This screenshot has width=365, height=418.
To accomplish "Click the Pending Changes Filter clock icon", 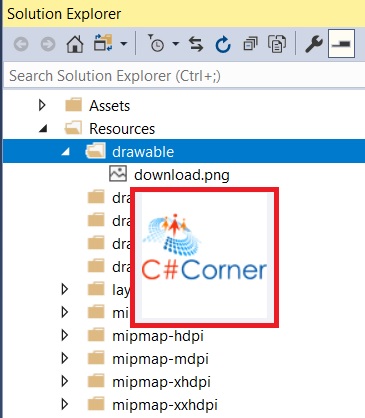I will point(156,43).
